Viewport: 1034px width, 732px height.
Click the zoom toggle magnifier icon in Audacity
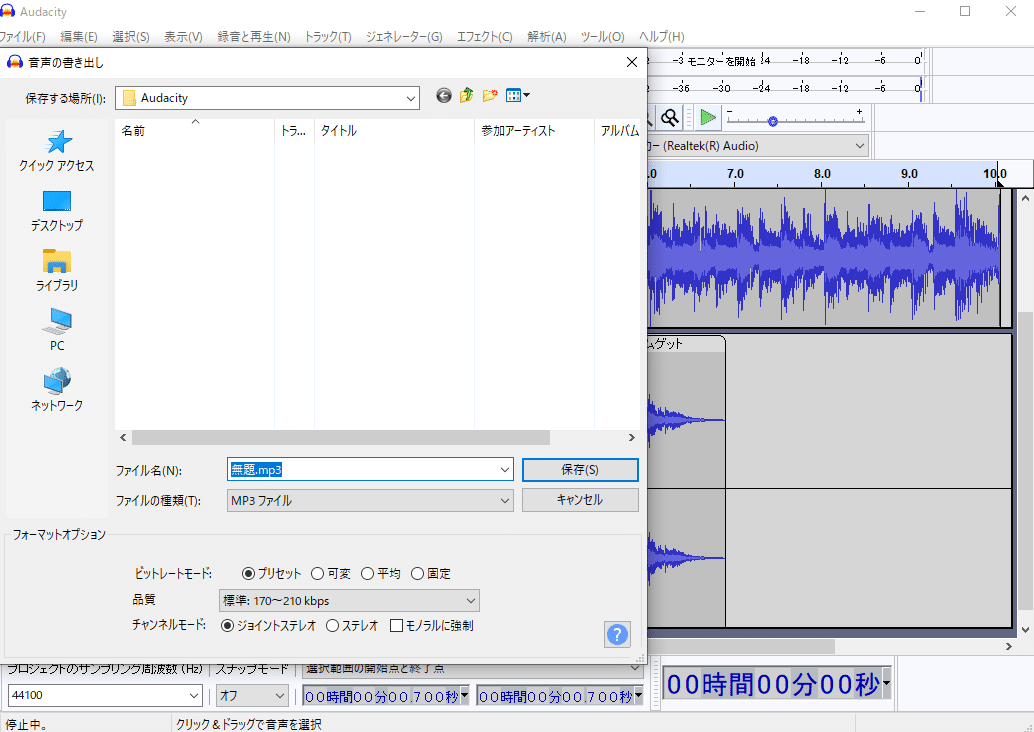(670, 117)
